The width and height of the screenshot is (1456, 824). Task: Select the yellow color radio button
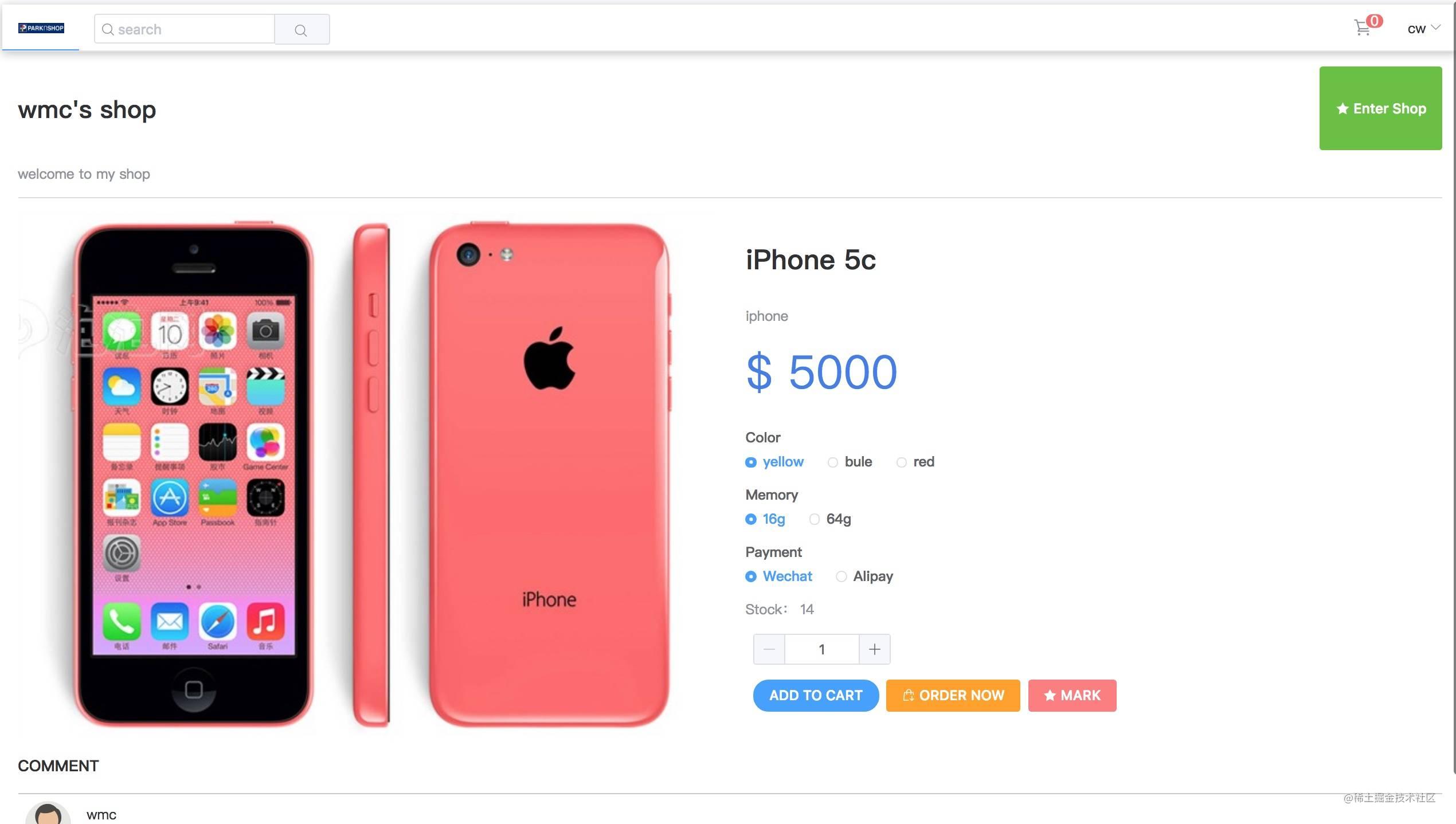coord(750,462)
